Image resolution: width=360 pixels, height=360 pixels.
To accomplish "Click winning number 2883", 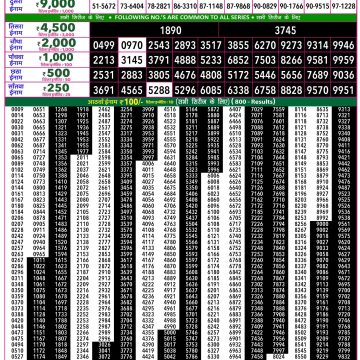I will 132,75.
